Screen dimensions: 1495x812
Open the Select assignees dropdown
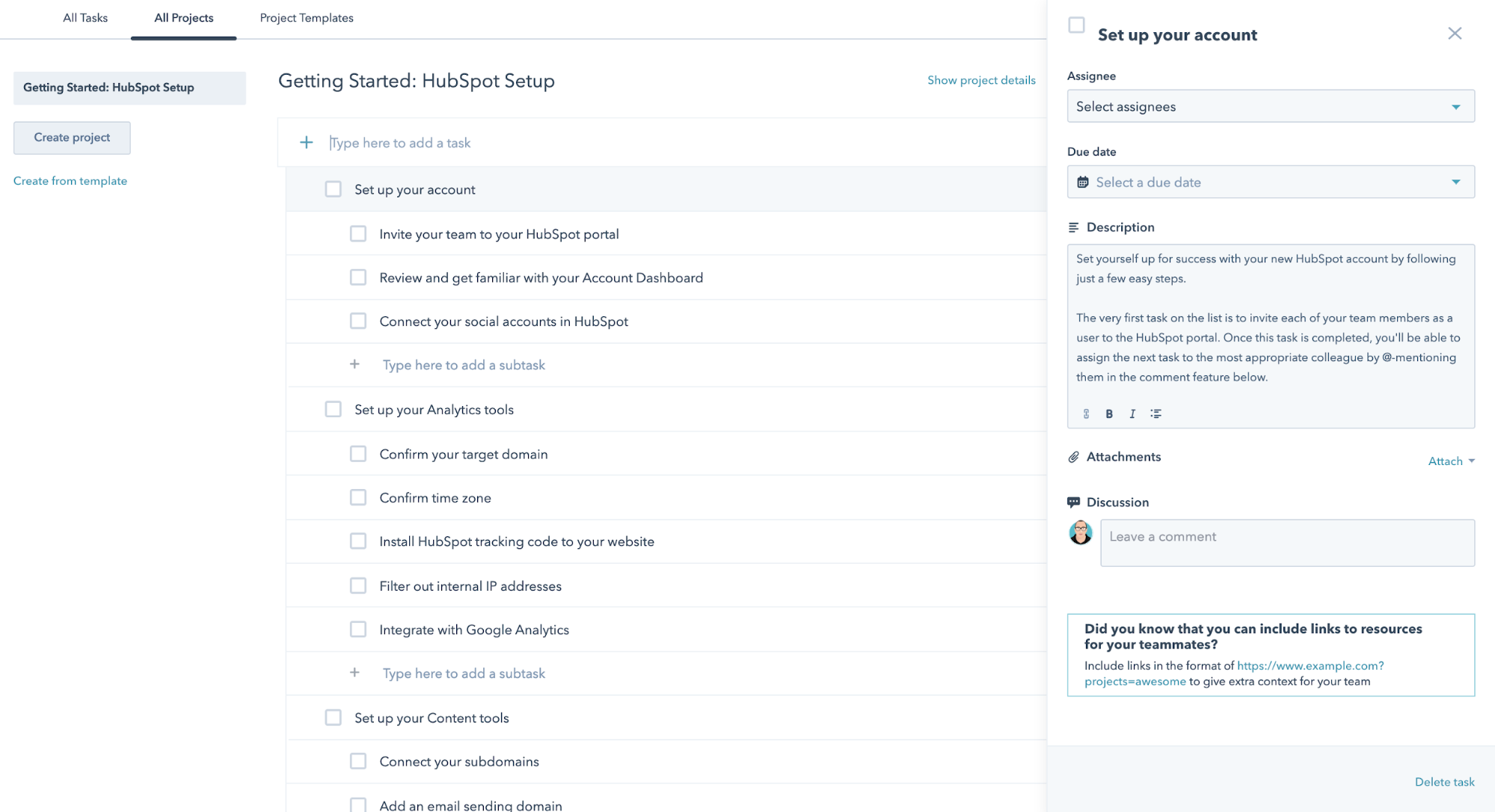pyautogui.click(x=1270, y=106)
